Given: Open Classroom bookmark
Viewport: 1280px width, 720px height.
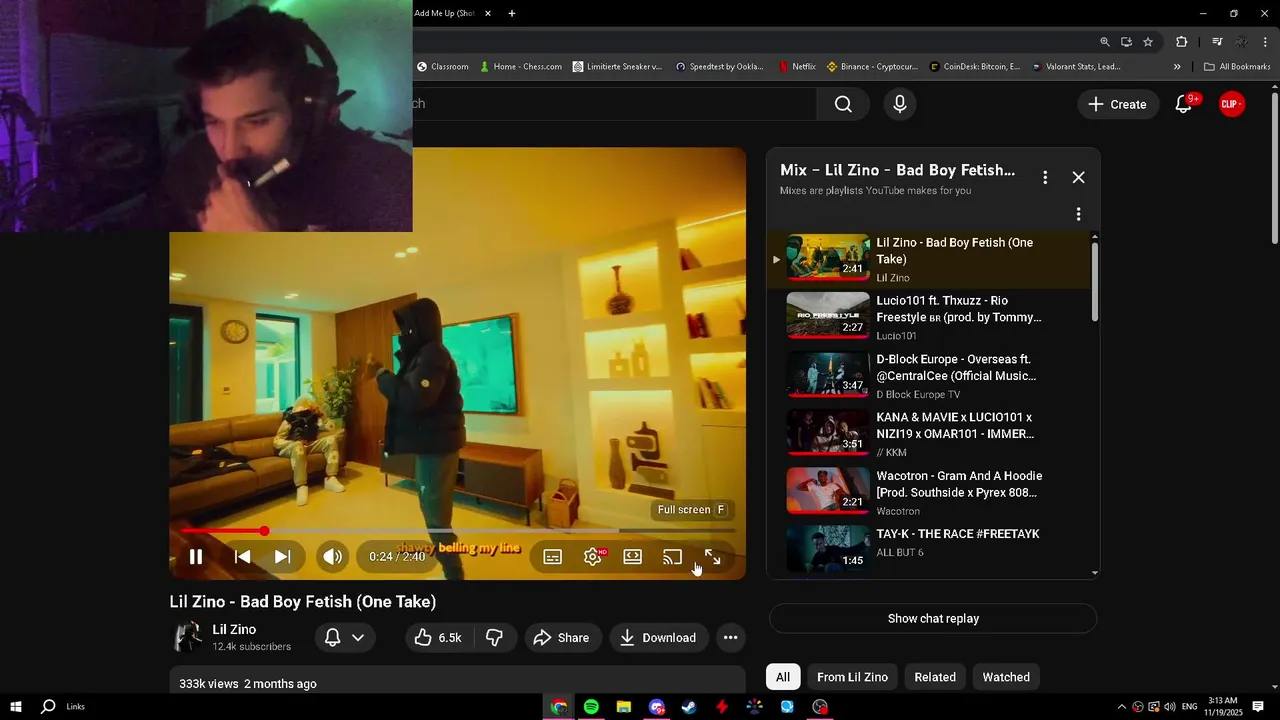Looking at the screenshot, I should point(442,67).
